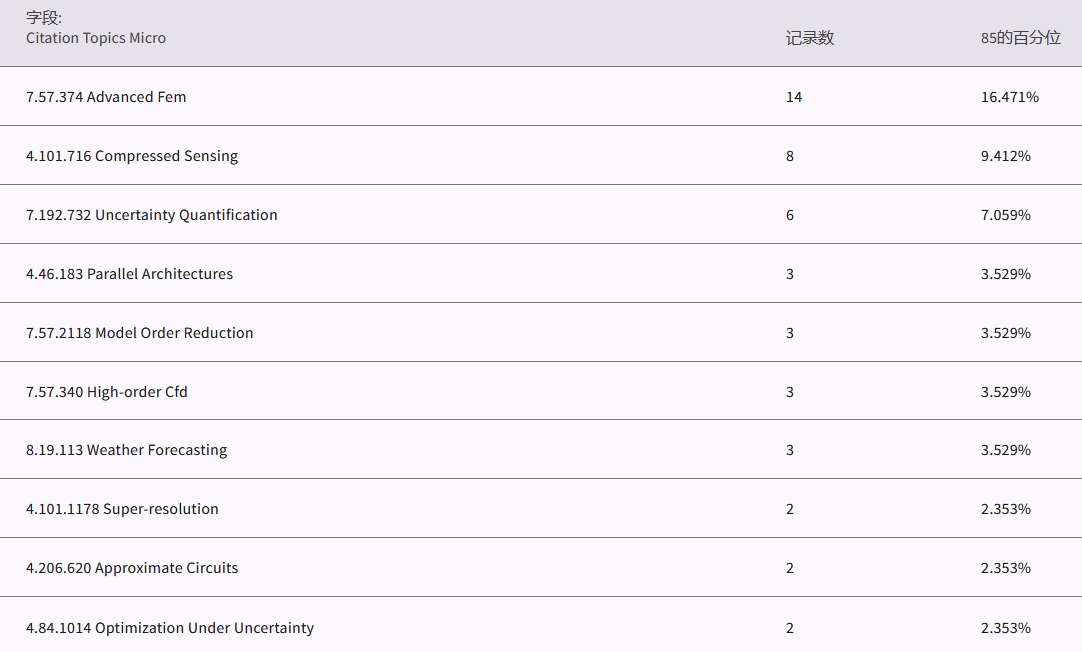Open 7.57.2118 Model Order Reduction entry
Viewport: 1082px width, 652px height.
coord(140,333)
